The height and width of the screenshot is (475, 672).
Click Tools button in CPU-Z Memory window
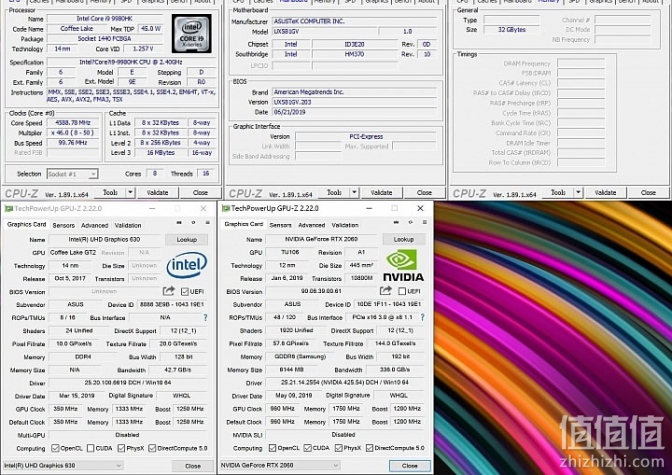[x=558, y=192]
